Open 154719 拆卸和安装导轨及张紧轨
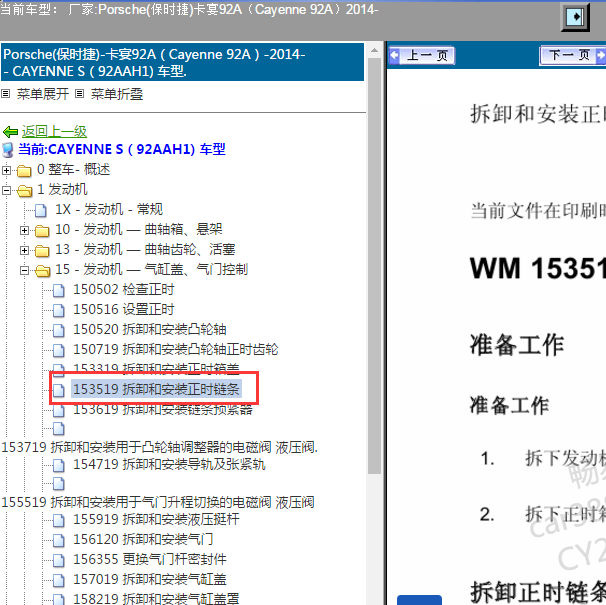 [x=169, y=465]
